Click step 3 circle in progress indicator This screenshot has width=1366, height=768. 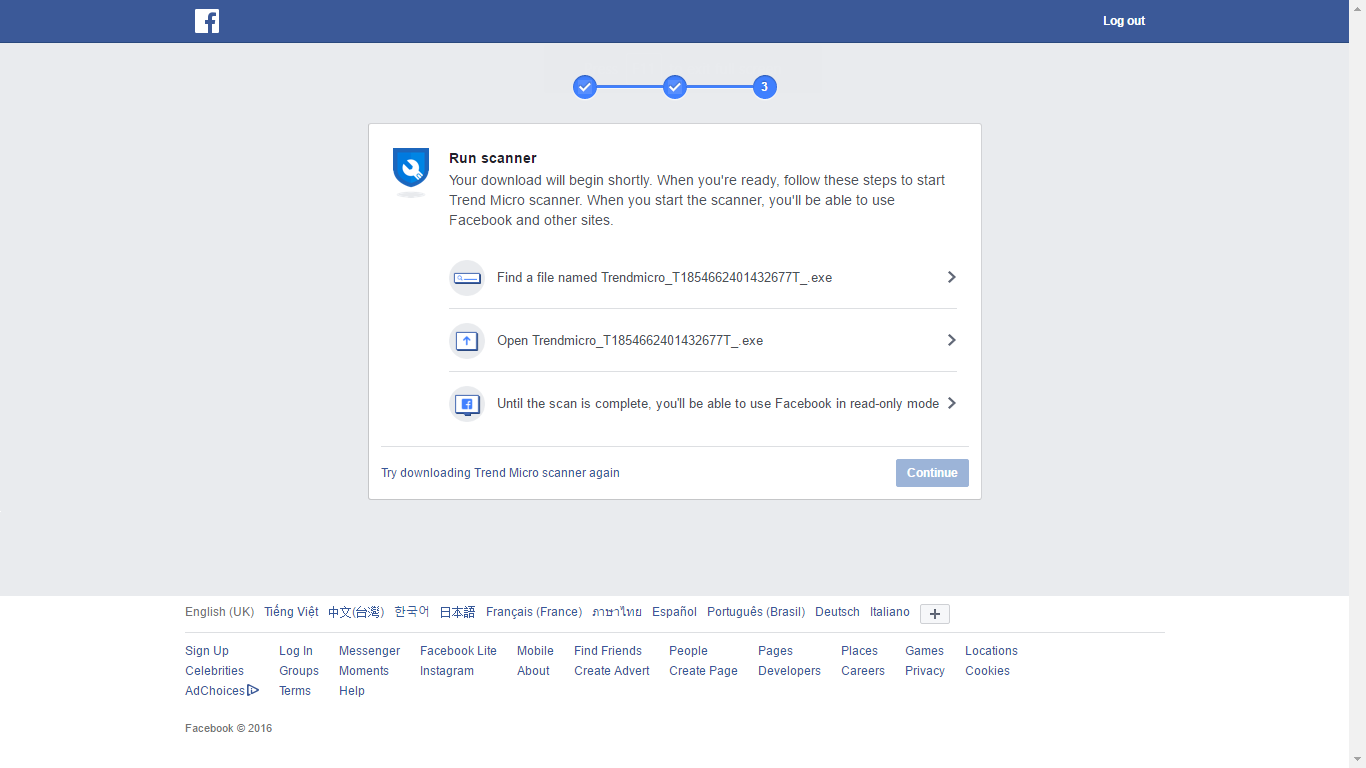click(x=765, y=87)
